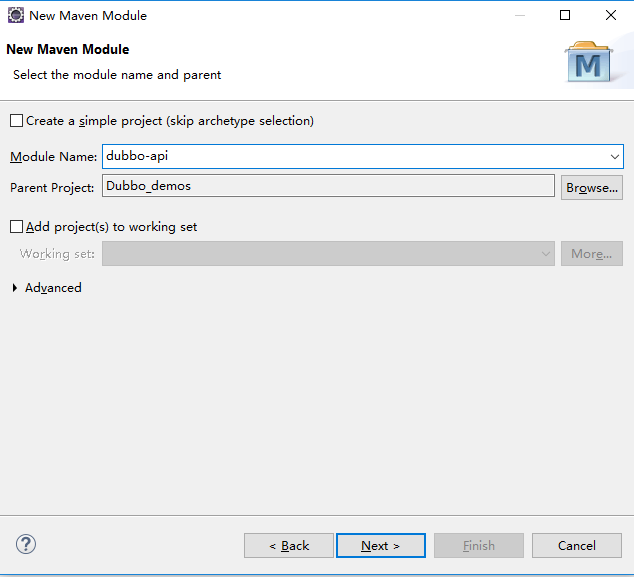Click the help question mark icon
Image resolution: width=634 pixels, height=577 pixels.
pos(26,544)
